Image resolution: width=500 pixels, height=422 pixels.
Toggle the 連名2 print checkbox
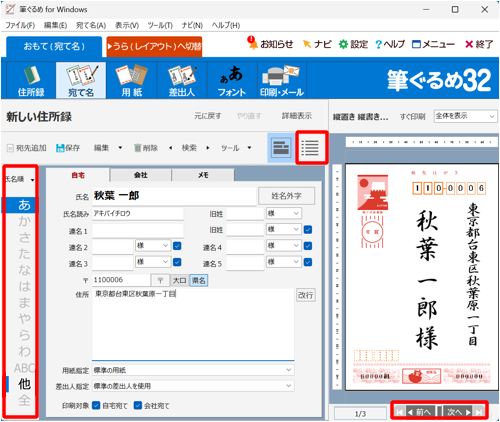(x=177, y=246)
